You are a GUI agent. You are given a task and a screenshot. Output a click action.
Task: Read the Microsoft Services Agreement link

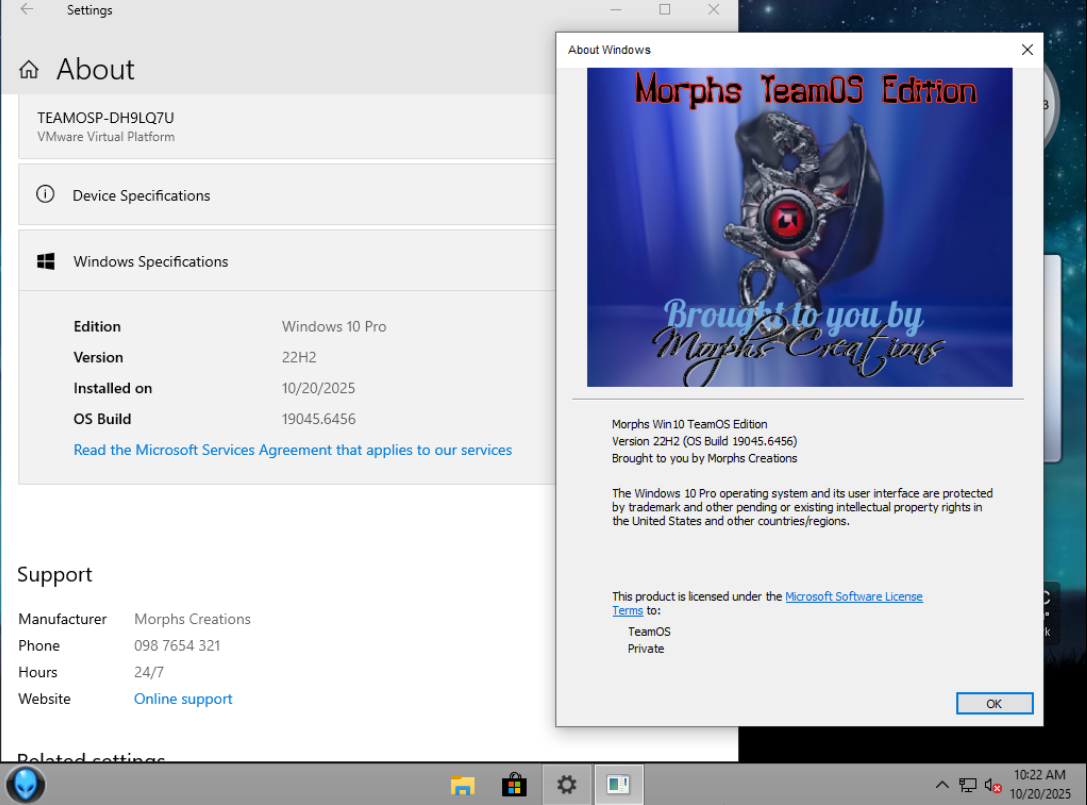point(293,450)
